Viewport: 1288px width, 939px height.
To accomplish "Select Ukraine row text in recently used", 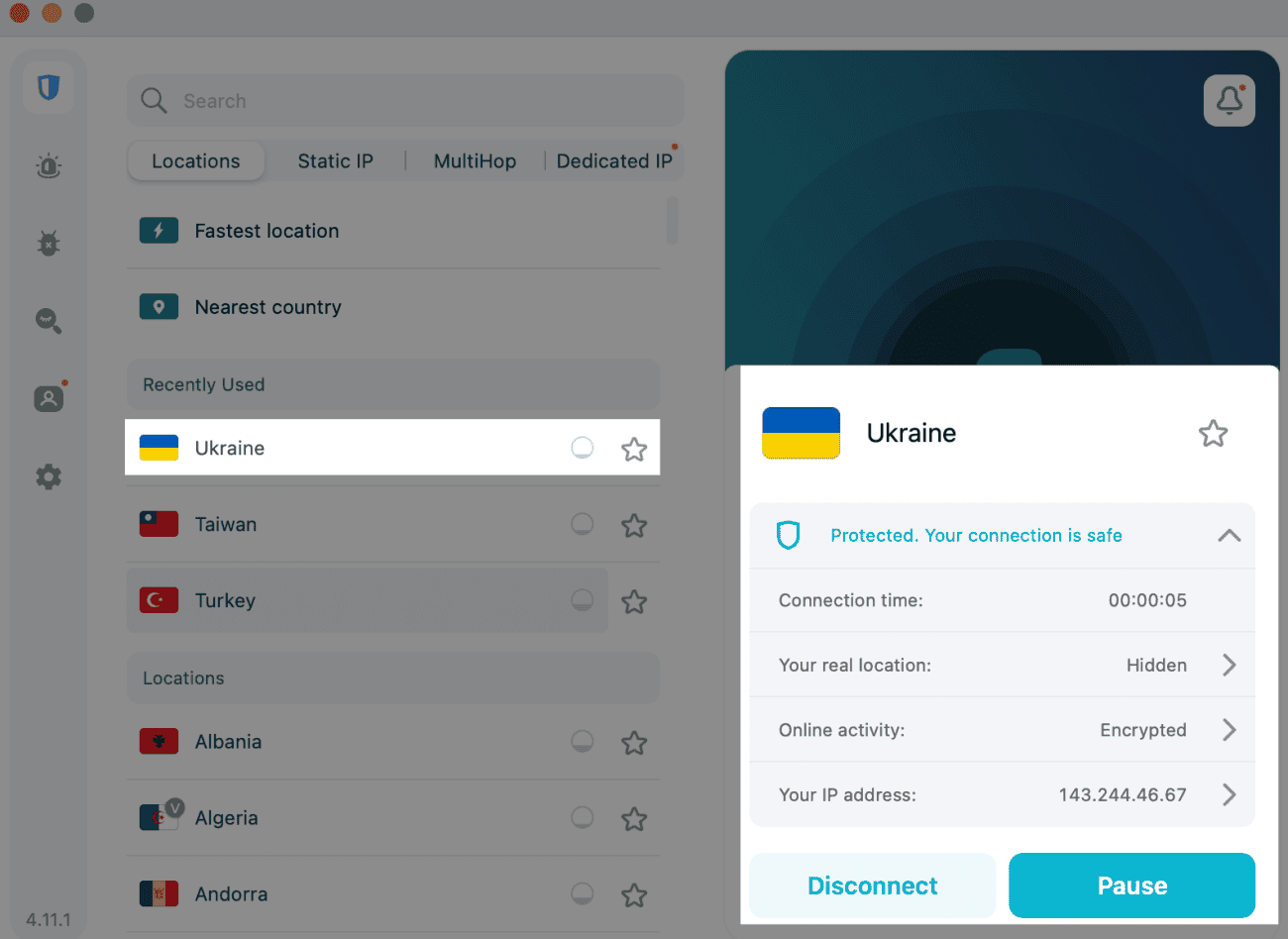I will (x=230, y=448).
